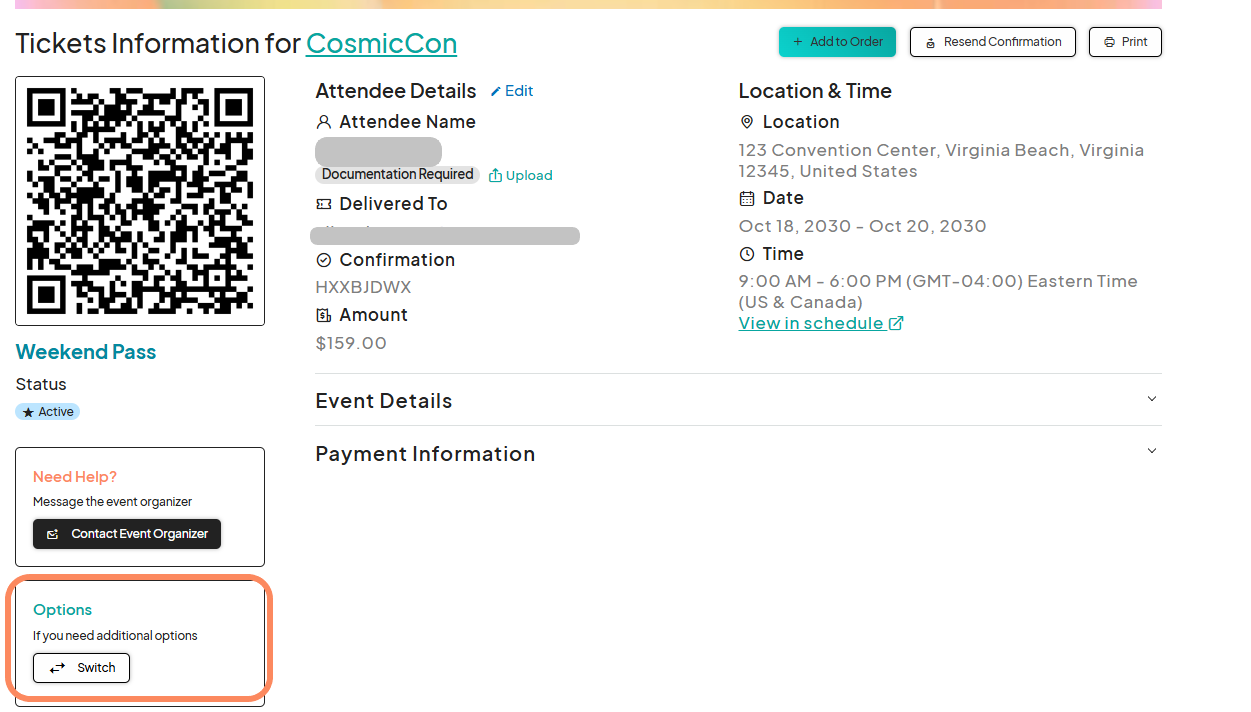
Task: Click the mail icon in Contact Event Organizer
Action: pos(53,535)
